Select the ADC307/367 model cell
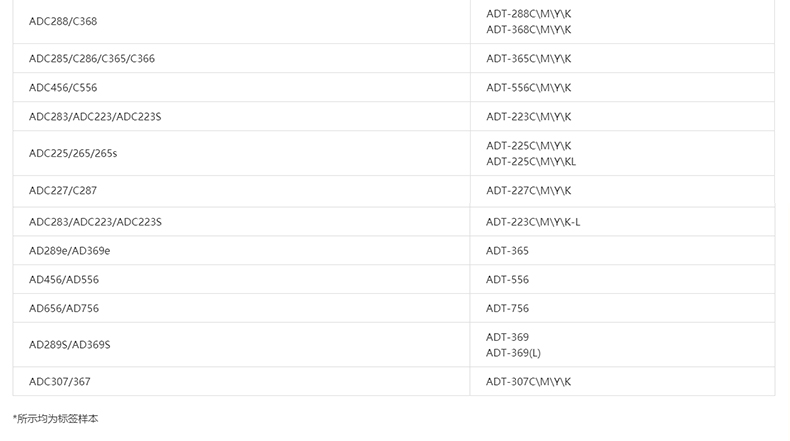Viewport: 790px width, 441px height. click(60, 381)
